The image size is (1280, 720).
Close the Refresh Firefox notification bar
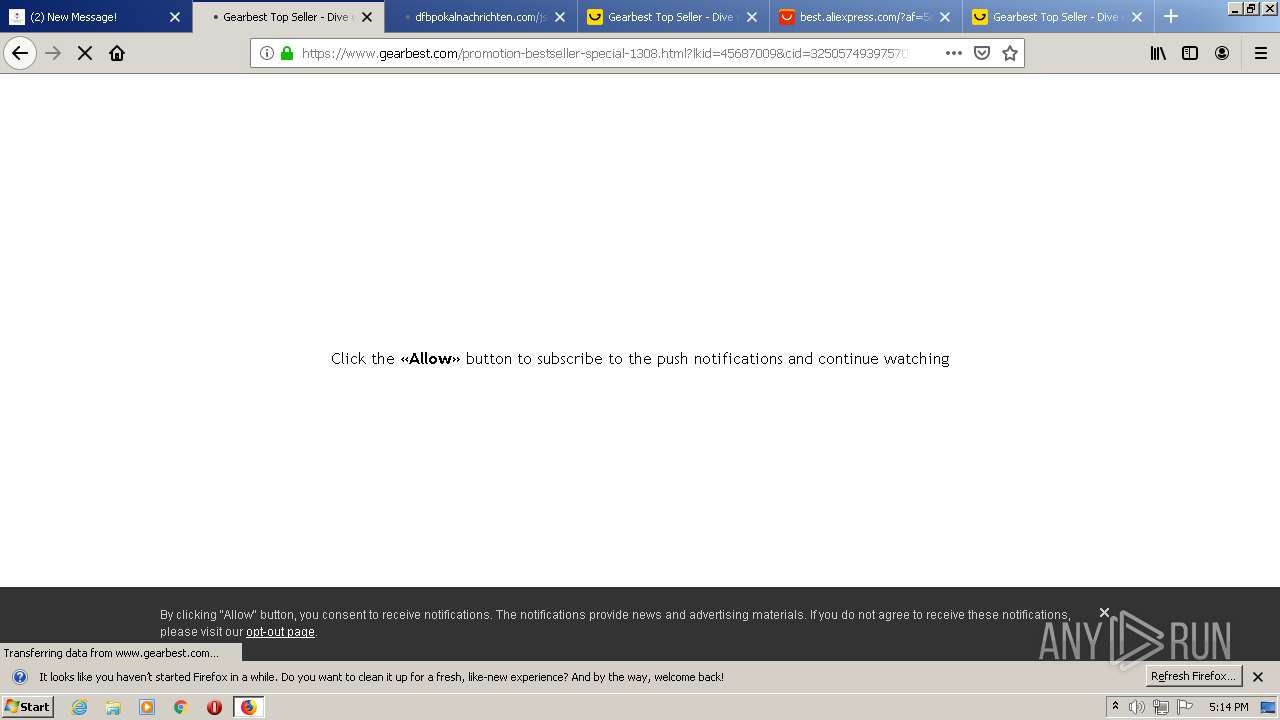1258,677
